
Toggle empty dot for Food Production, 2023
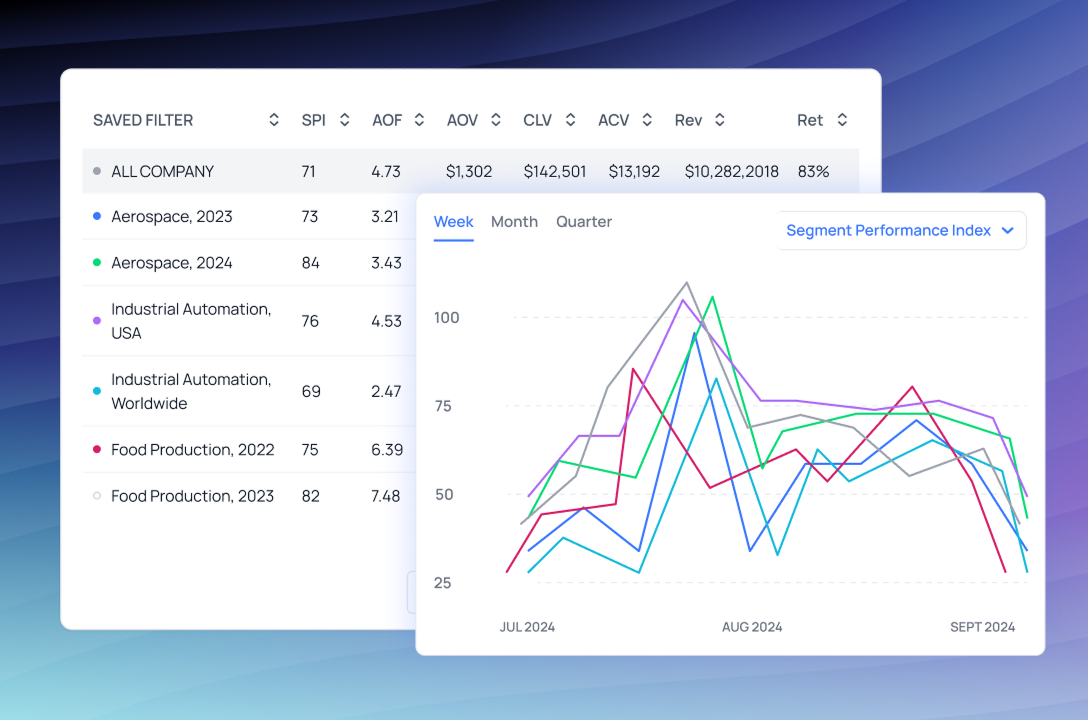pyautogui.click(x=97, y=496)
